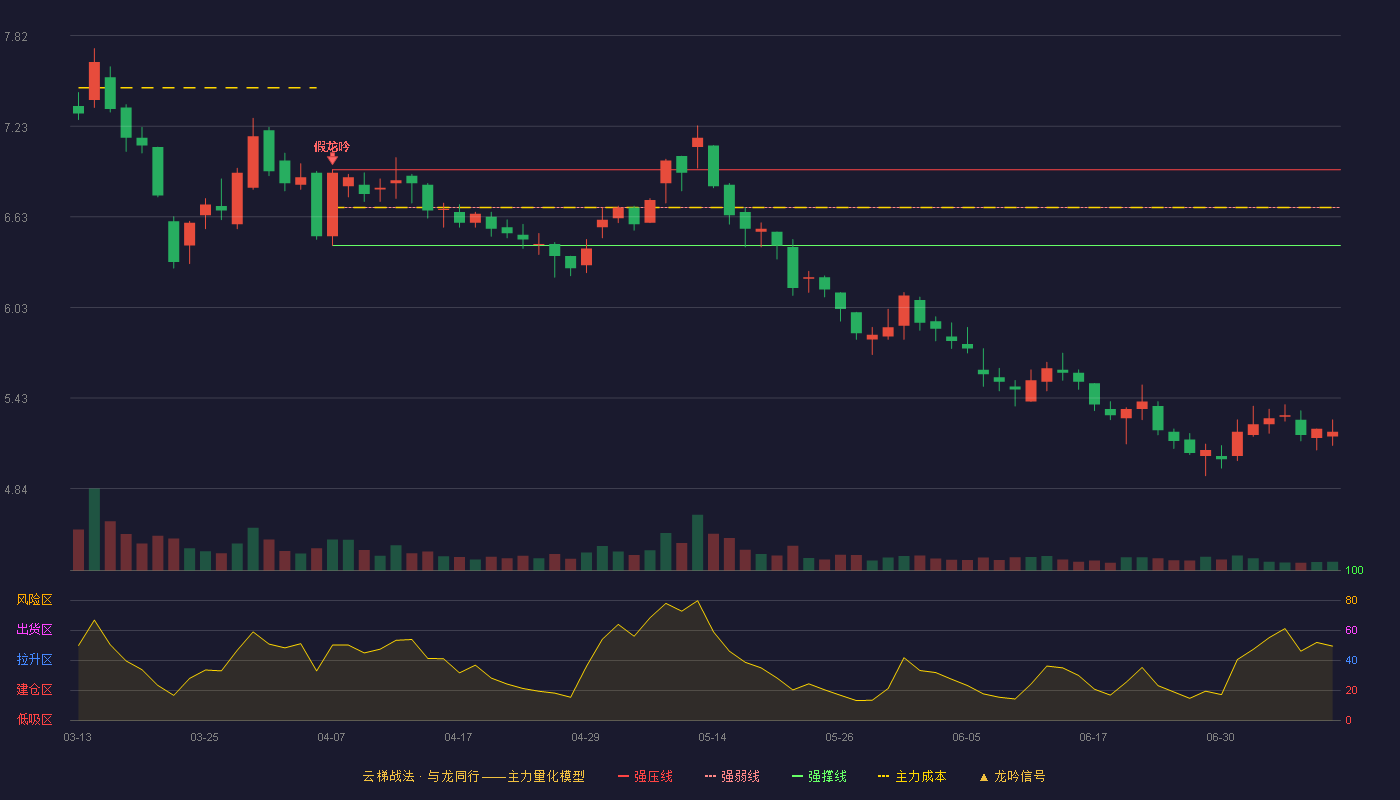
Task: Click the 100 indicator scale label
Action: (x=1354, y=571)
